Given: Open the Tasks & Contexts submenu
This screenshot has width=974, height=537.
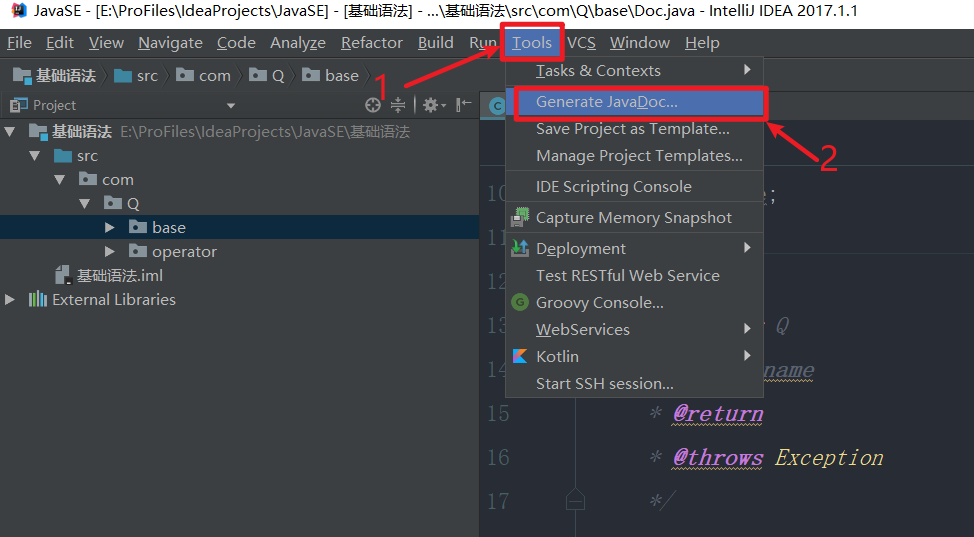Looking at the screenshot, I should pyautogui.click(x=634, y=70).
